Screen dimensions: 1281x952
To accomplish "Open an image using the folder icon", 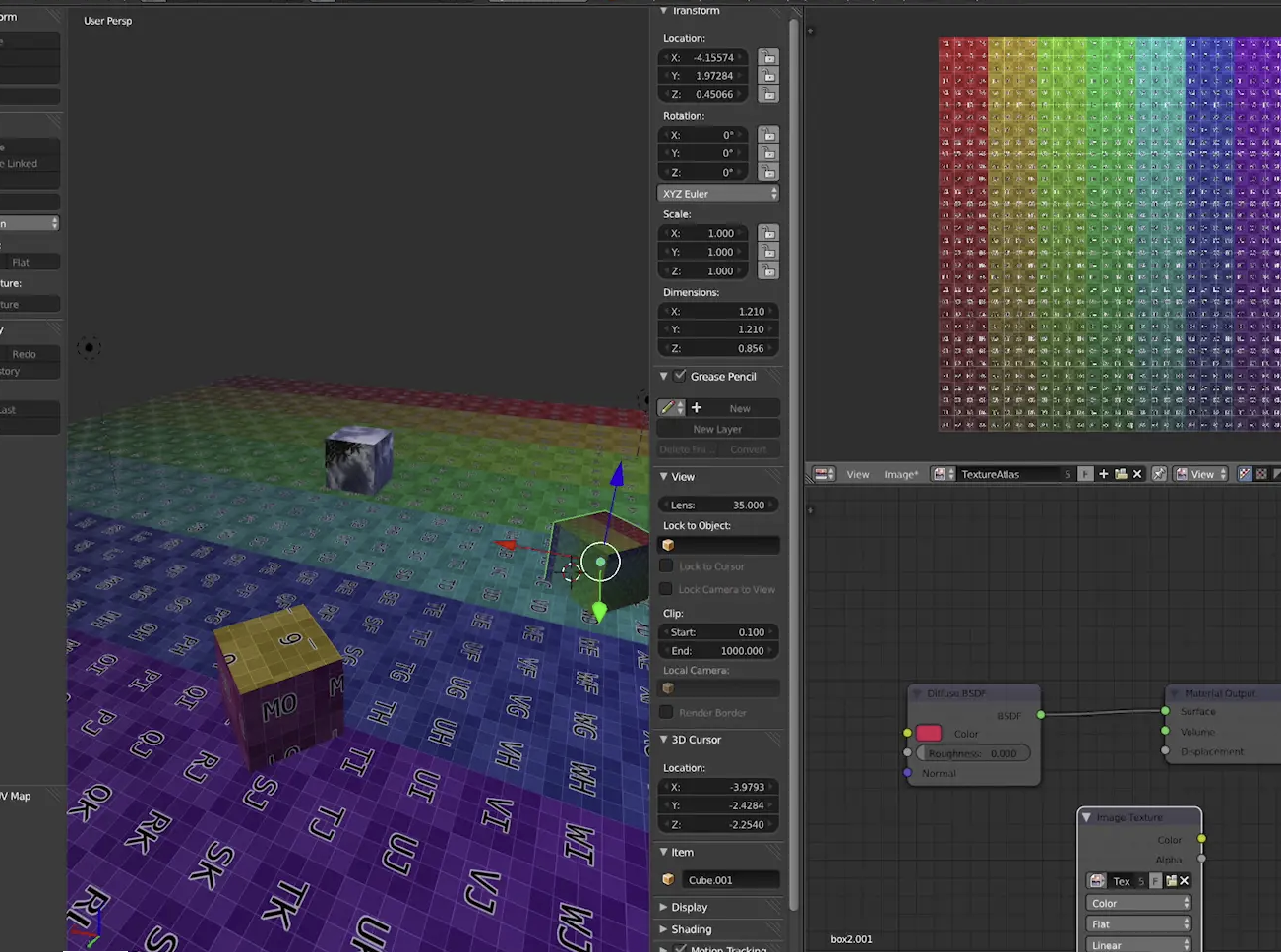I will (x=1121, y=473).
